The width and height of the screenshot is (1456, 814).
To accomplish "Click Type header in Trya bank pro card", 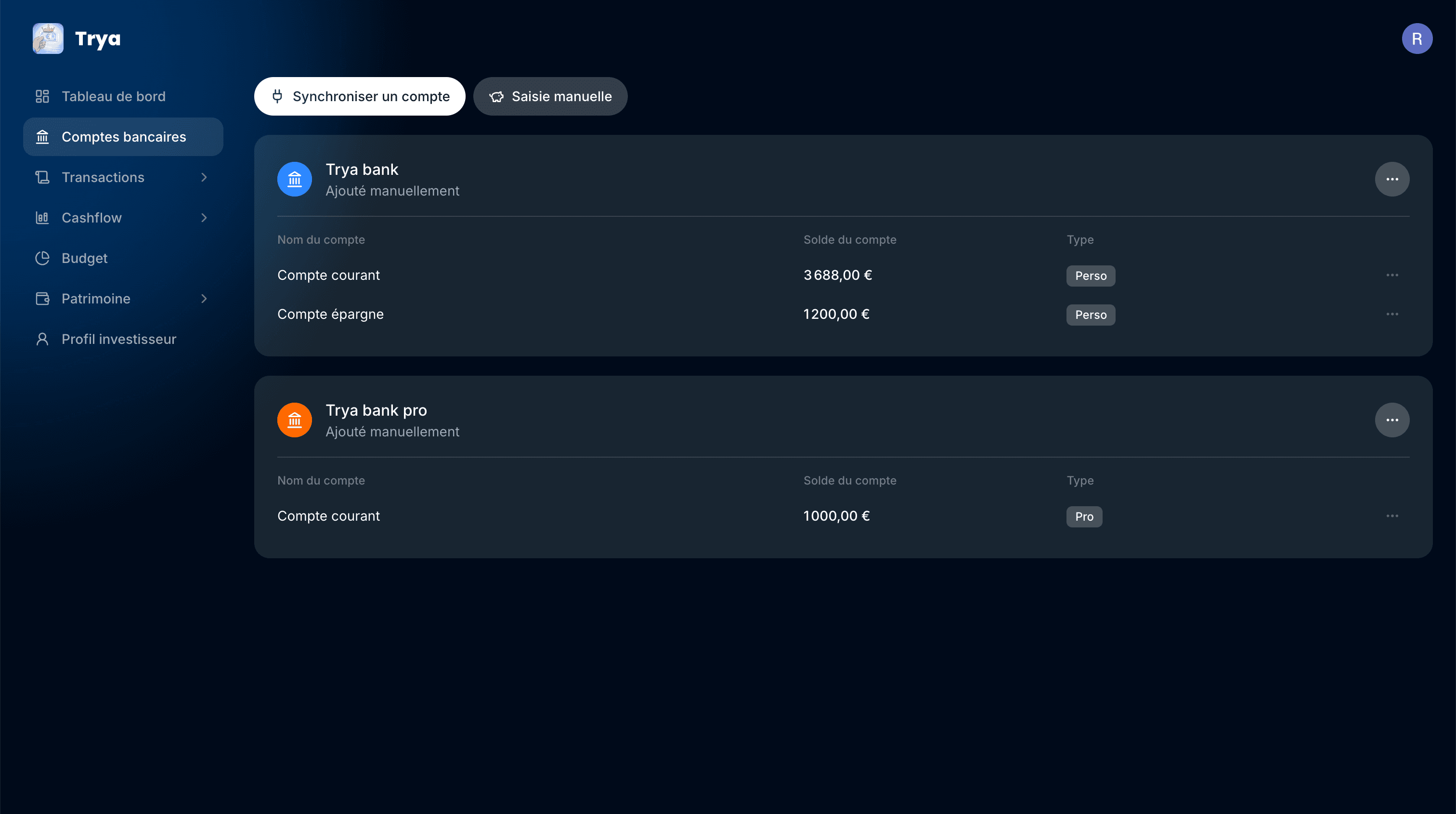I will (x=1079, y=481).
